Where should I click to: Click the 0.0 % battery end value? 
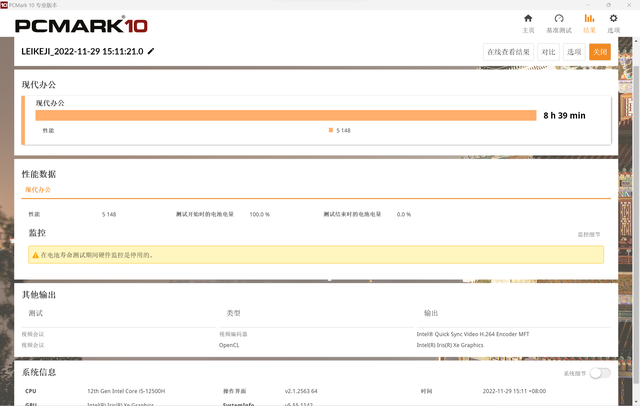[x=404, y=214]
